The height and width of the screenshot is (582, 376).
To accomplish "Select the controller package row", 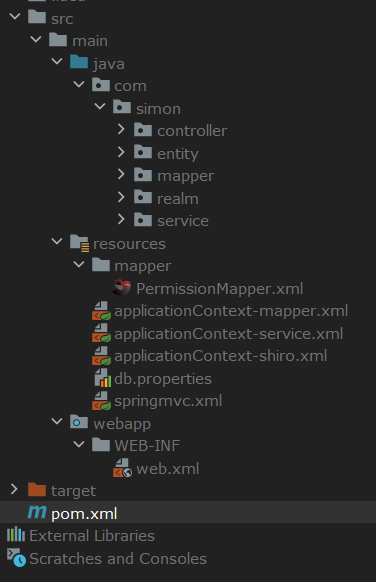I will click(x=188, y=131).
